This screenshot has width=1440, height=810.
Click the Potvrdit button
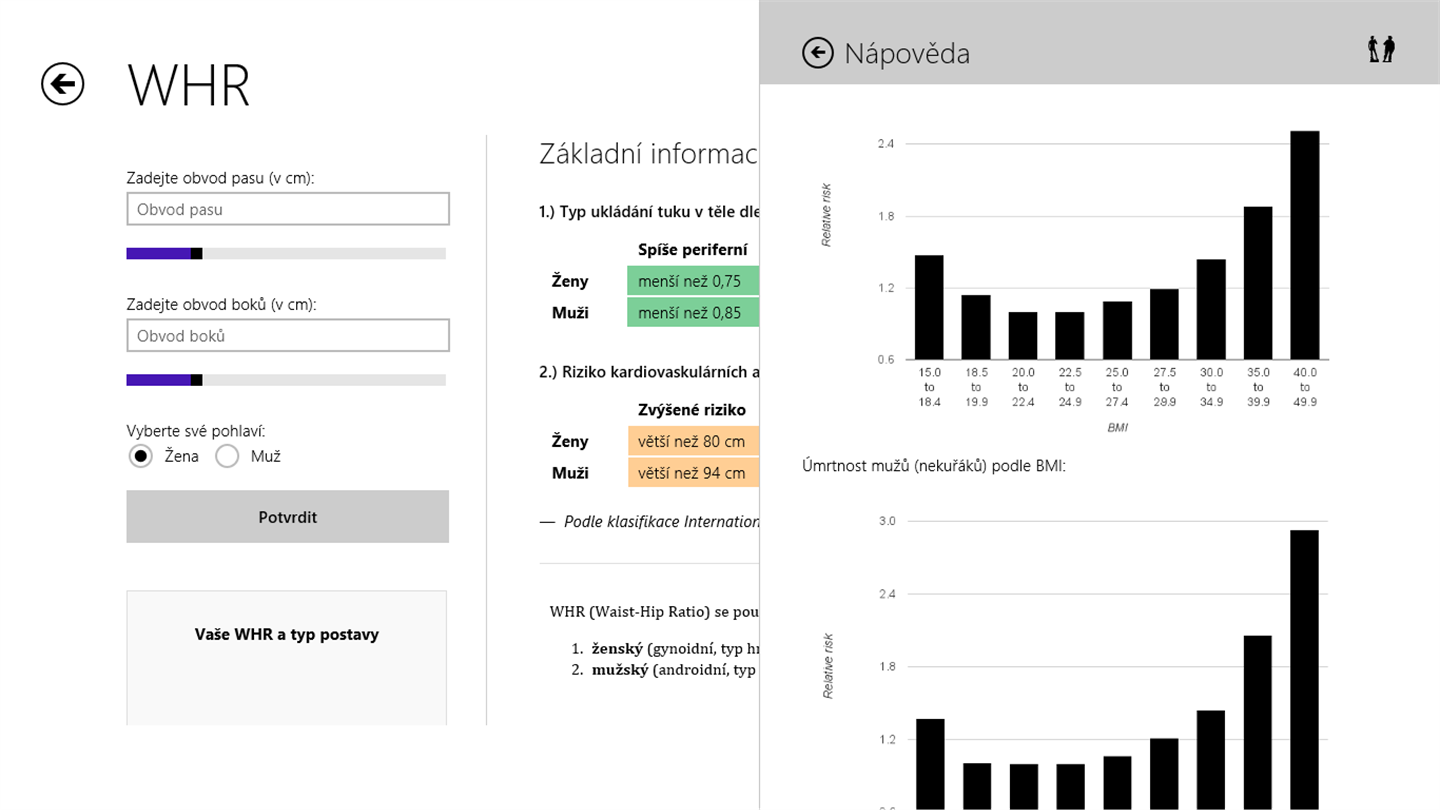click(287, 517)
